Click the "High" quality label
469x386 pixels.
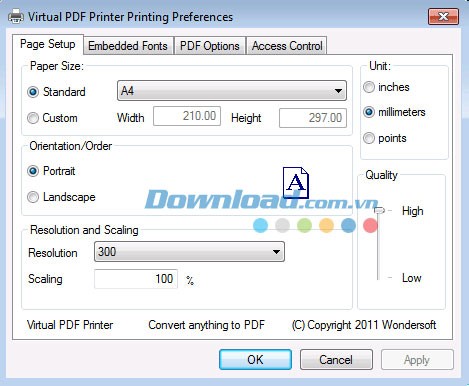tap(413, 211)
